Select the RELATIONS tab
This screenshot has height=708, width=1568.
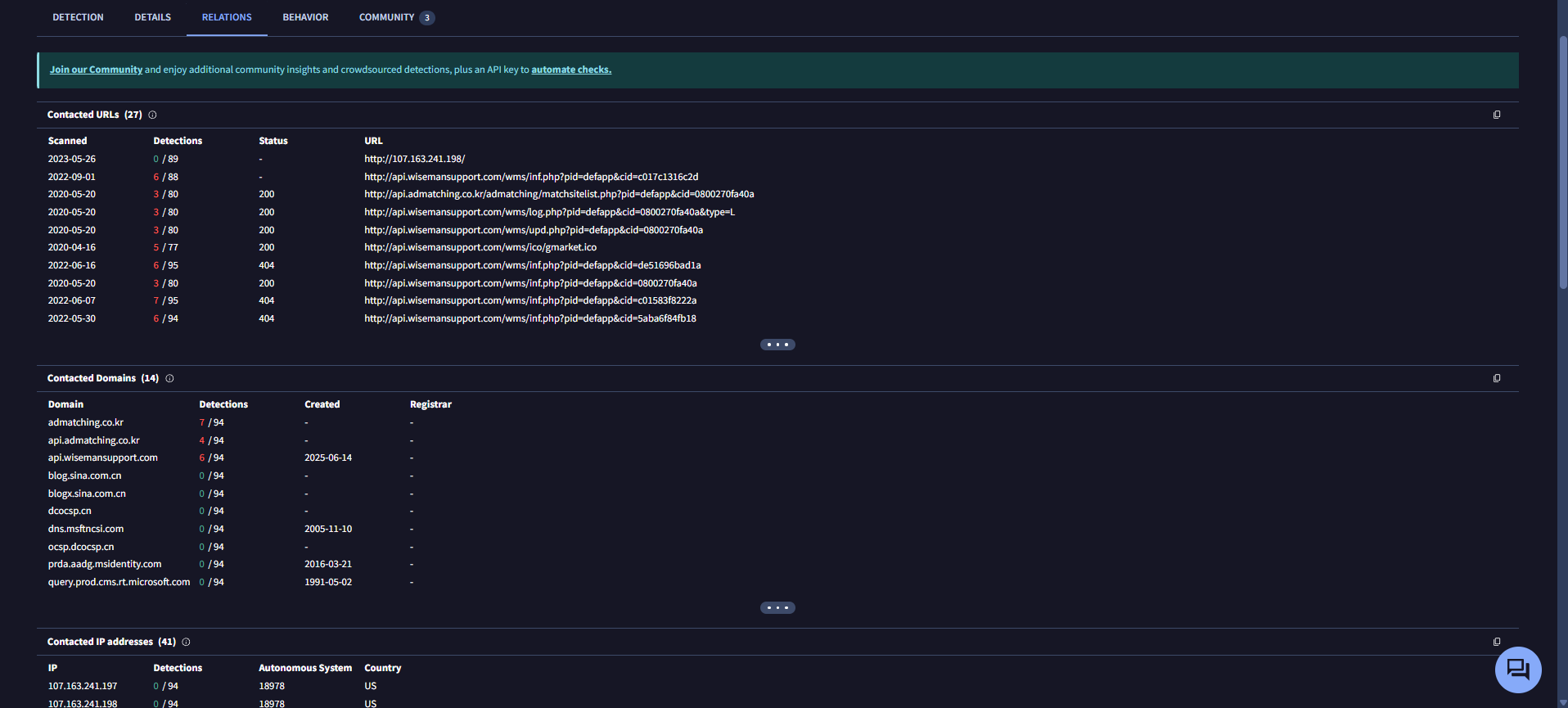[227, 17]
